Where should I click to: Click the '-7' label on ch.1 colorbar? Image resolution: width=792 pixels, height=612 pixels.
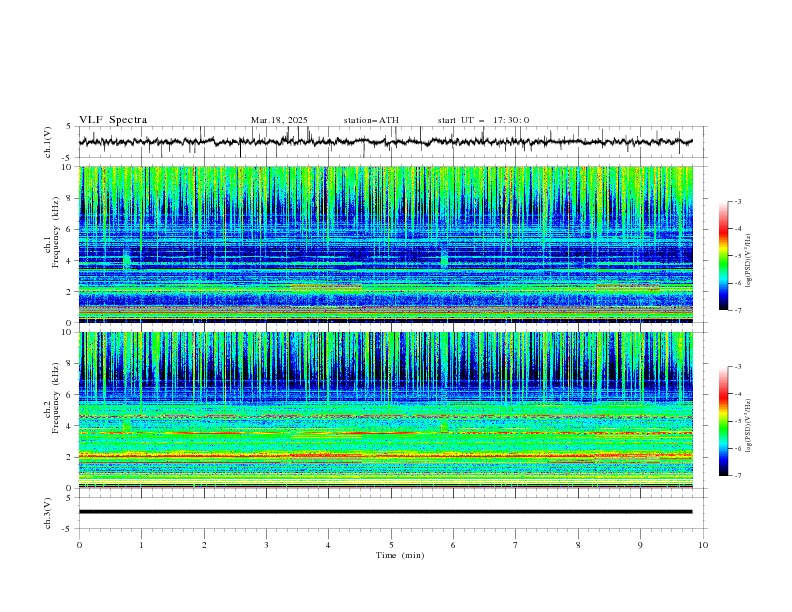(x=738, y=310)
